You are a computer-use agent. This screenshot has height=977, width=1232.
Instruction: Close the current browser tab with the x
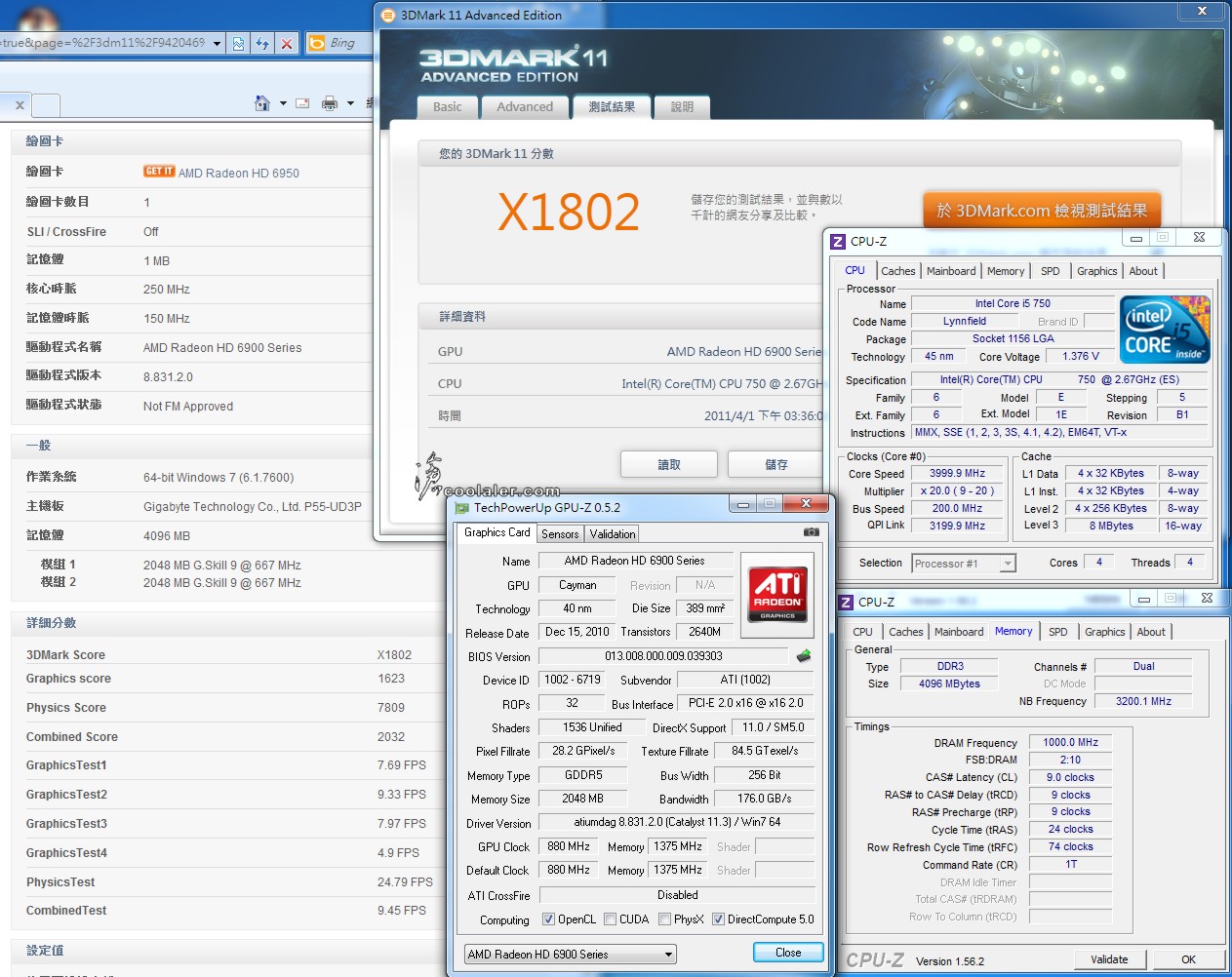pyautogui.click(x=20, y=104)
